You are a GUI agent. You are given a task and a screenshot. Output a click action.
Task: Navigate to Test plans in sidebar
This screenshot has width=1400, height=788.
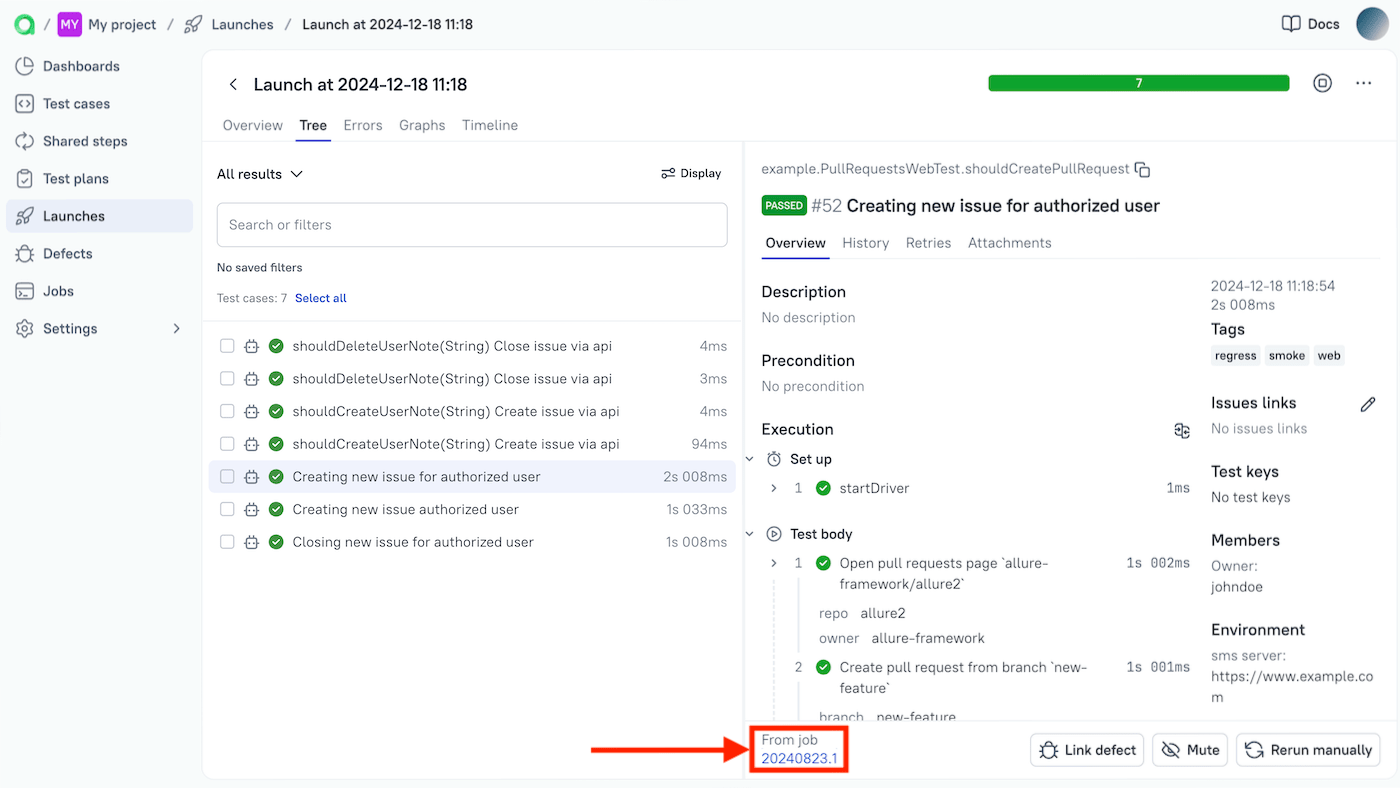point(76,178)
